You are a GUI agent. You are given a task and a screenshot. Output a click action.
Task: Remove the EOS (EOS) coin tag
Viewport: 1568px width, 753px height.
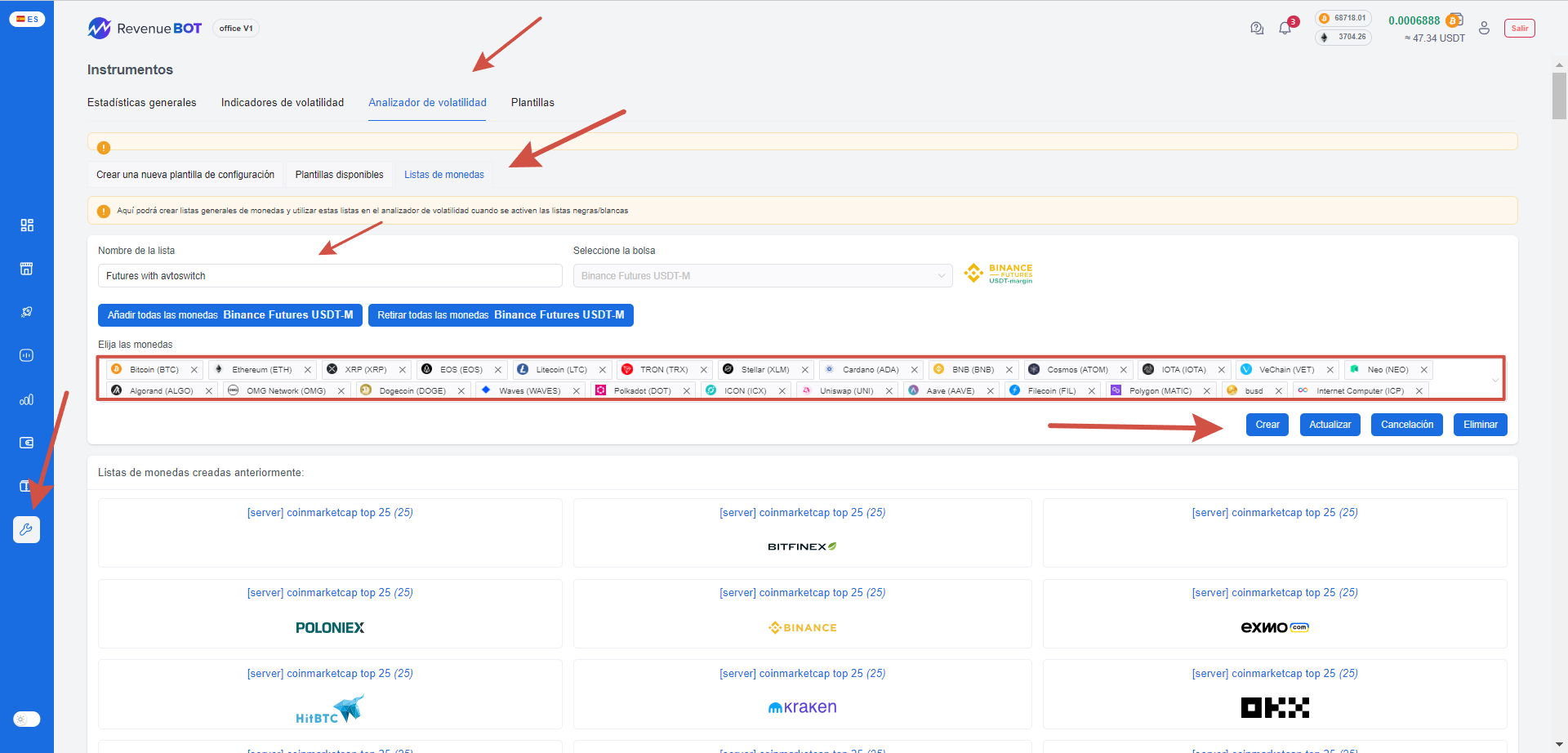pyautogui.click(x=498, y=370)
